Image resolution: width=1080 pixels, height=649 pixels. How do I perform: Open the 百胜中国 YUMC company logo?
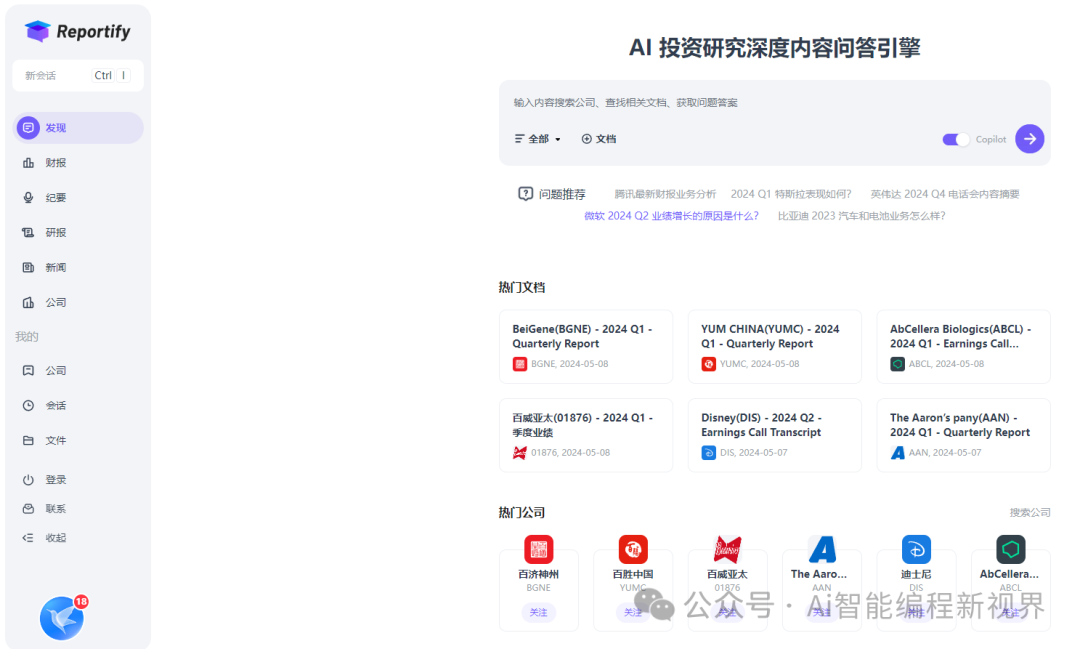pos(633,550)
